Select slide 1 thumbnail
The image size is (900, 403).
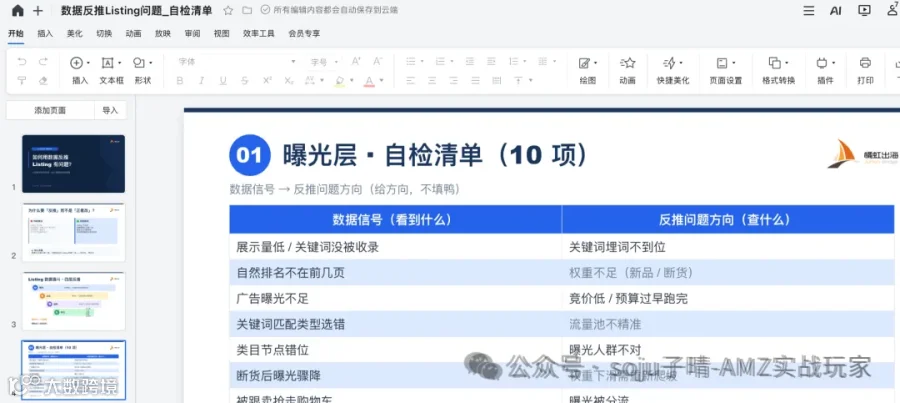[73, 164]
